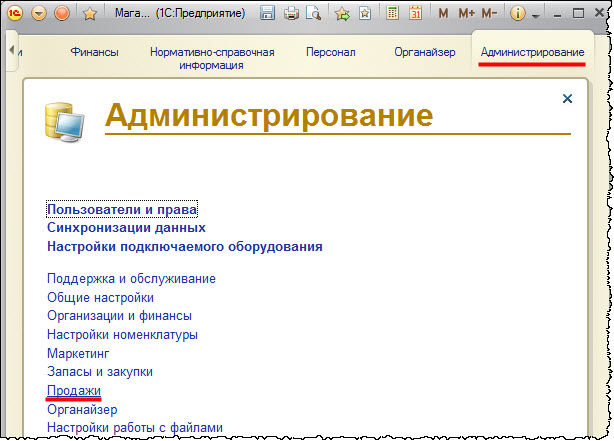Open Настройки работы с файлами link
The image size is (614, 441).
(135, 428)
